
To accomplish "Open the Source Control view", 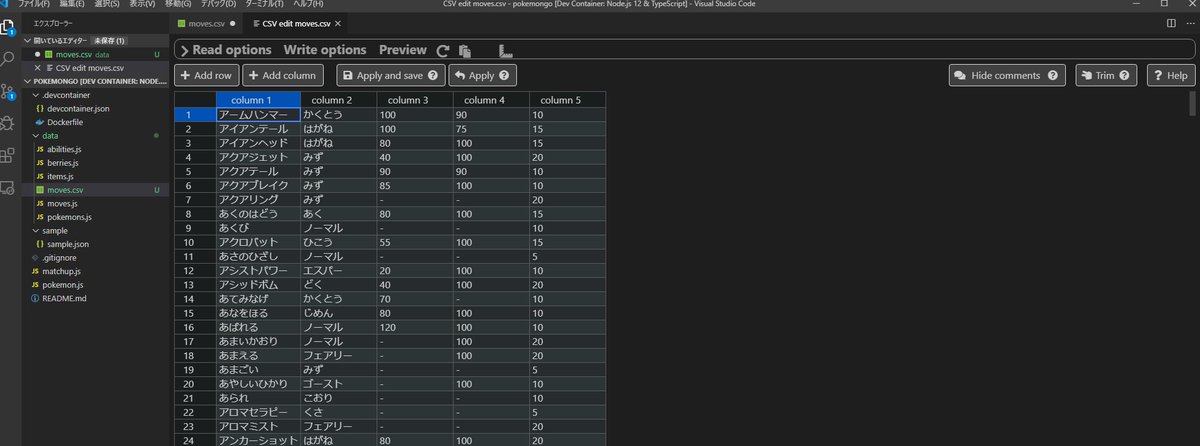I will click(x=8, y=91).
